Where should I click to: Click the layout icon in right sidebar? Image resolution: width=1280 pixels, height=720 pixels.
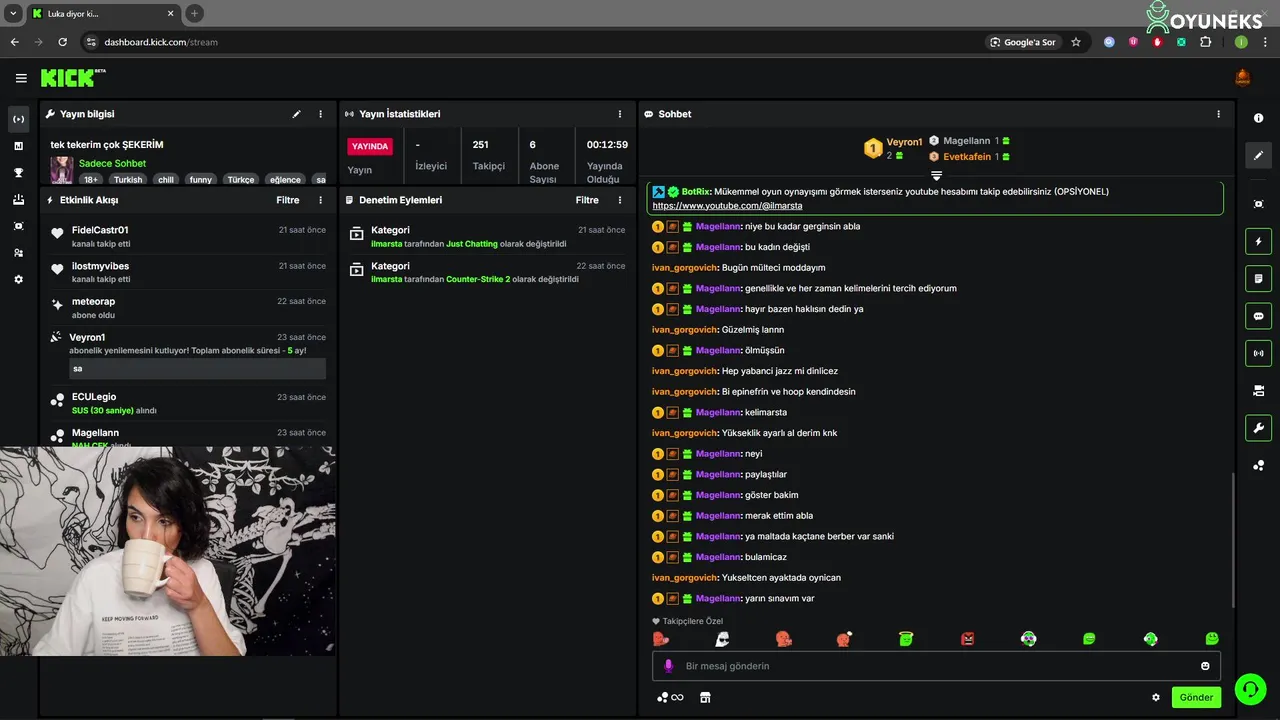tap(1258, 390)
